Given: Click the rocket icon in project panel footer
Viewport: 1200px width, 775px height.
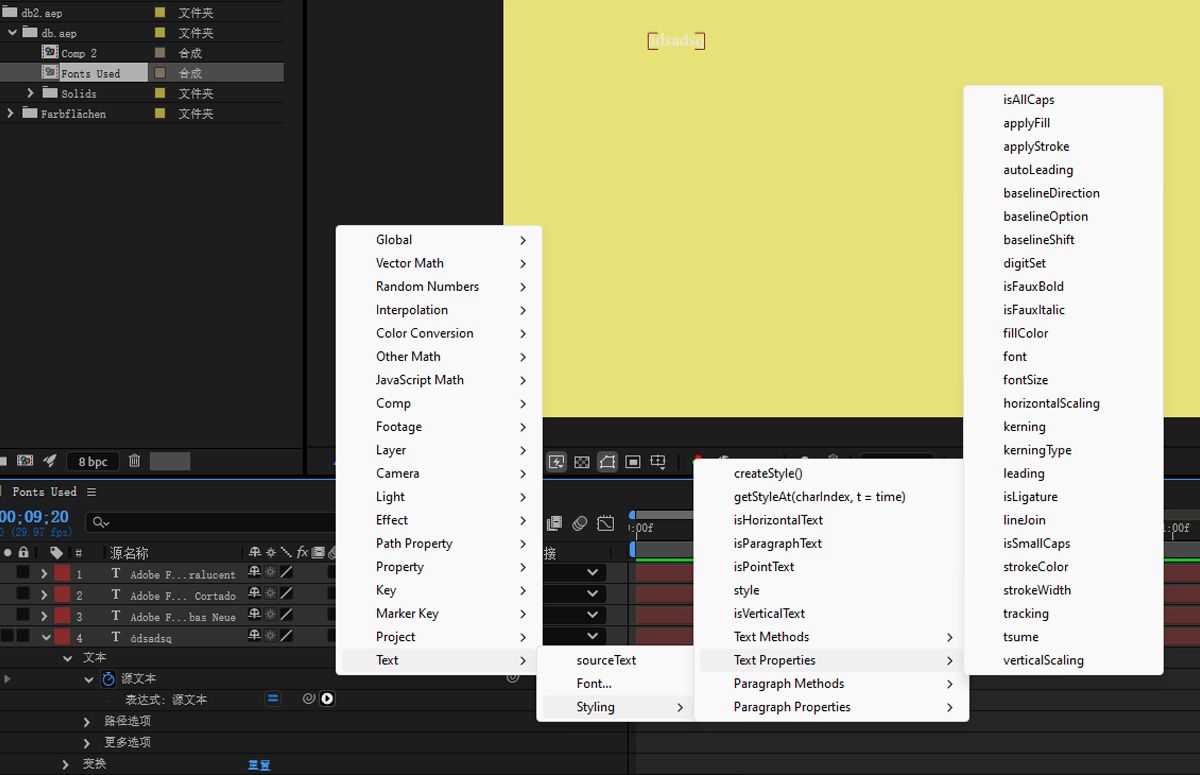Looking at the screenshot, I should [50, 461].
